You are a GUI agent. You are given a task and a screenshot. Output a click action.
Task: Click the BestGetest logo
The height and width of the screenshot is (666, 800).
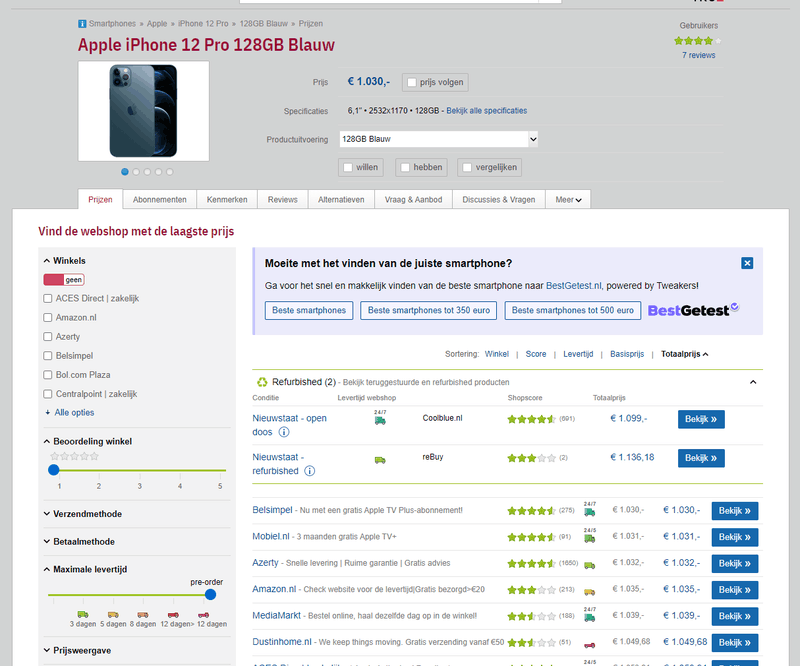pyautogui.click(x=693, y=310)
